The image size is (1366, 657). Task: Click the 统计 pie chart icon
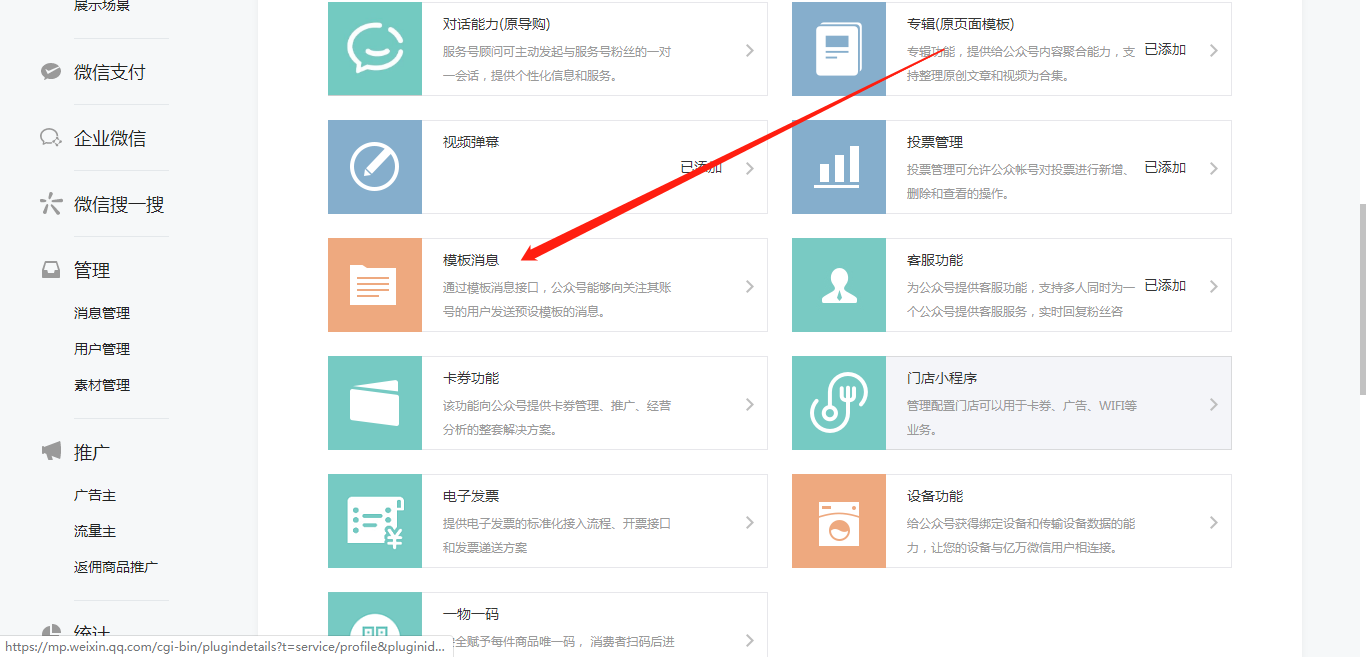coord(50,632)
